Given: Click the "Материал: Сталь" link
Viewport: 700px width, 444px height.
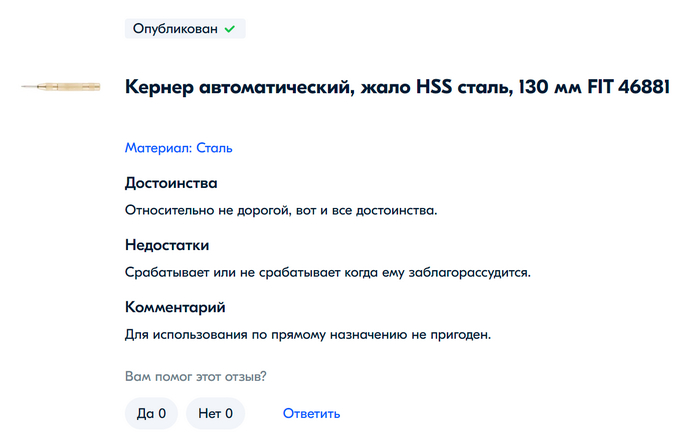Looking at the screenshot, I should [178, 148].
